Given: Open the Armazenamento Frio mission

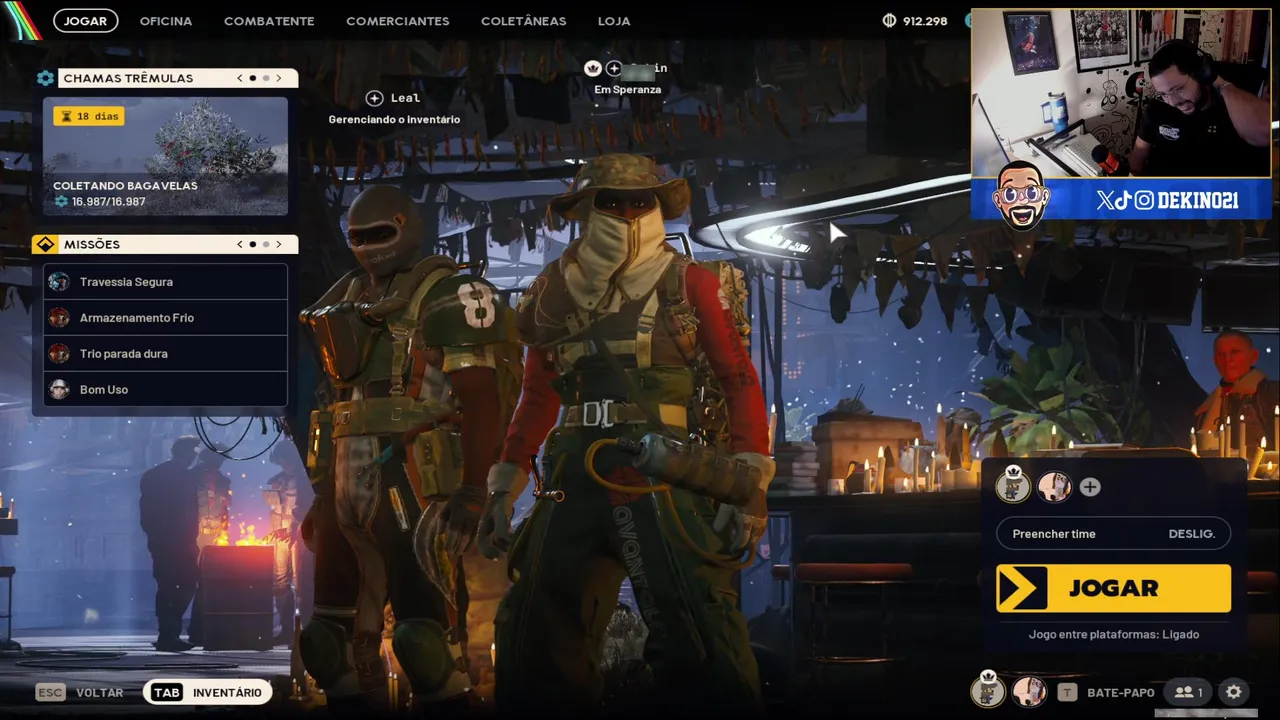Looking at the screenshot, I should click(x=165, y=318).
